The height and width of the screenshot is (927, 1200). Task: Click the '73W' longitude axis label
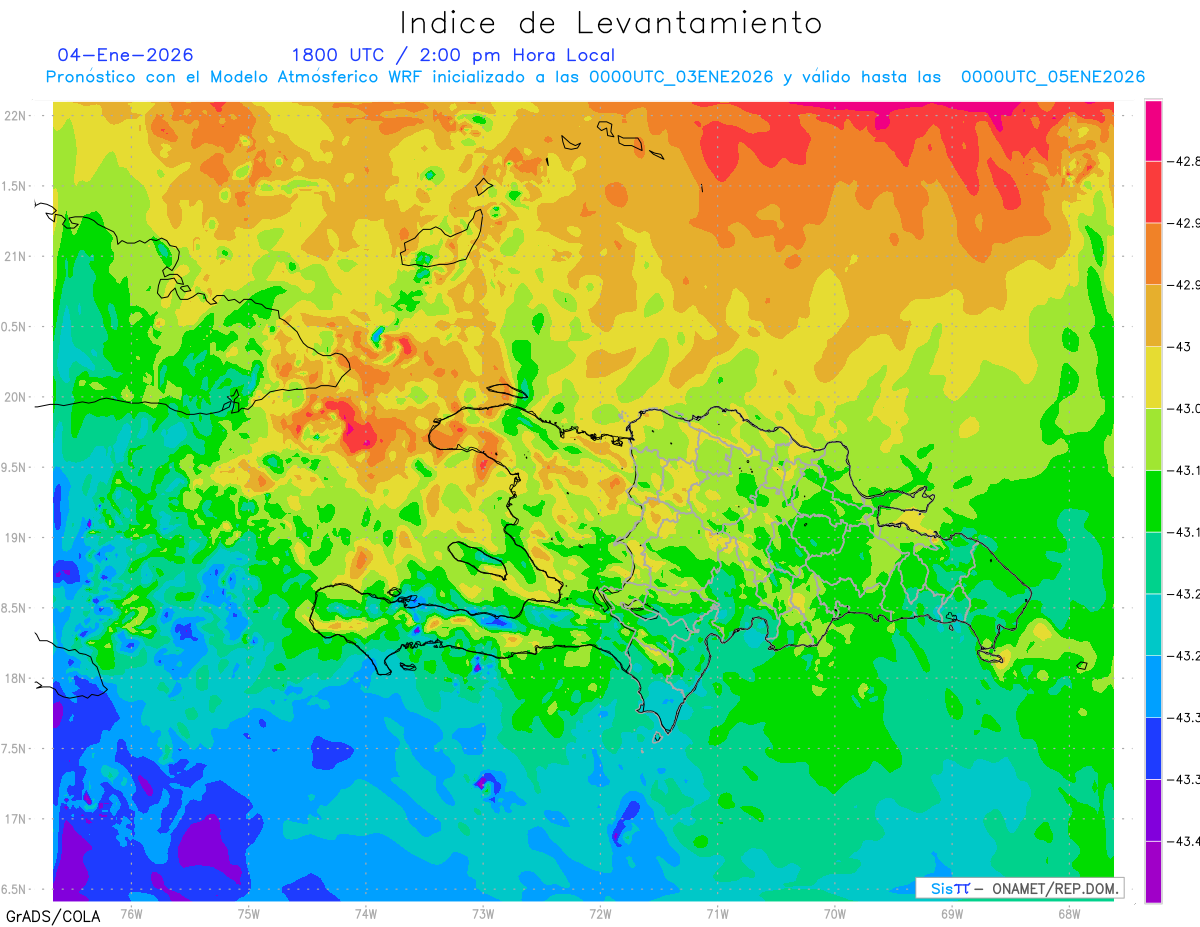483,913
